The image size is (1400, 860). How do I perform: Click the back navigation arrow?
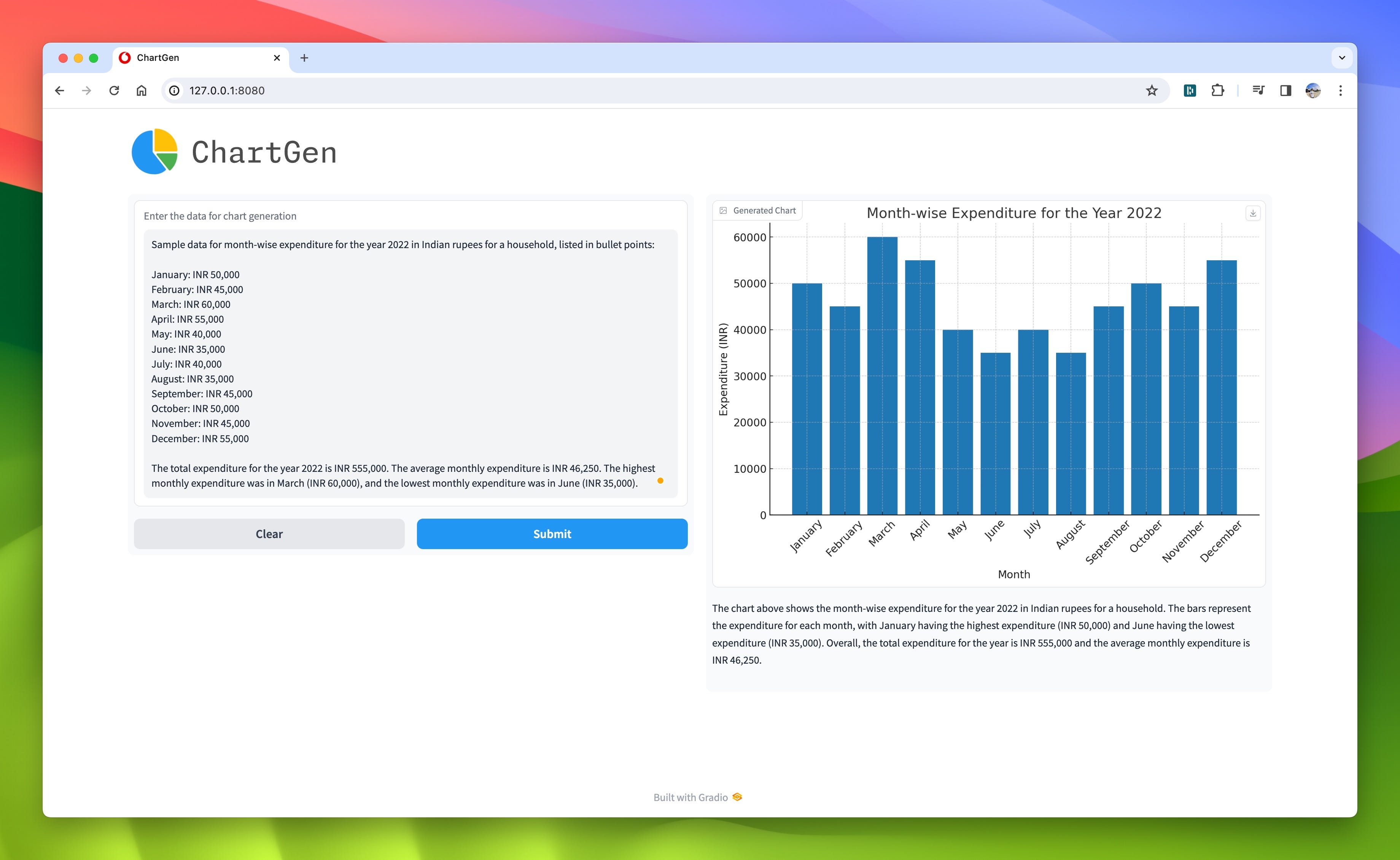60,91
